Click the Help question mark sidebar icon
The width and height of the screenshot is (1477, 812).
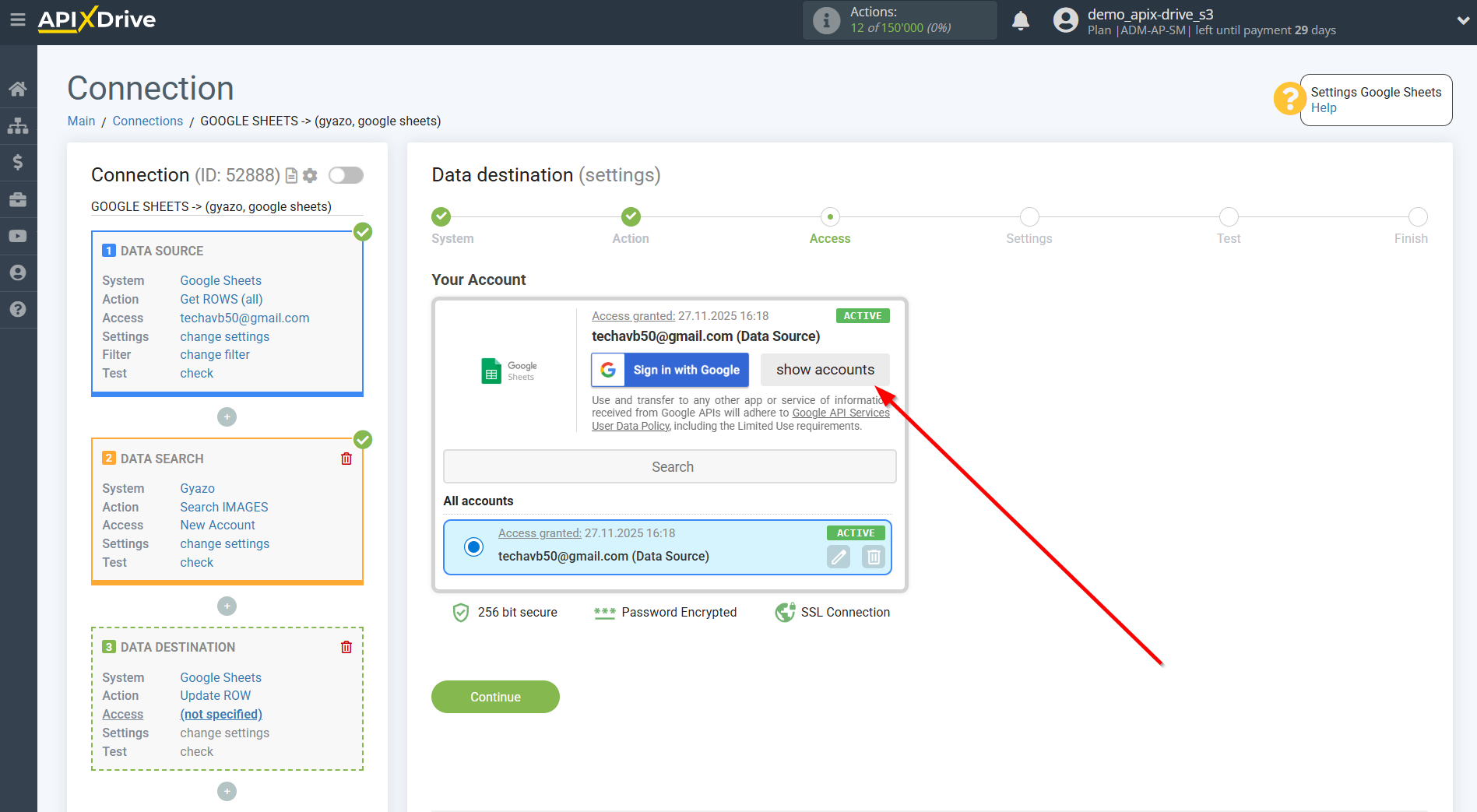tap(18, 310)
